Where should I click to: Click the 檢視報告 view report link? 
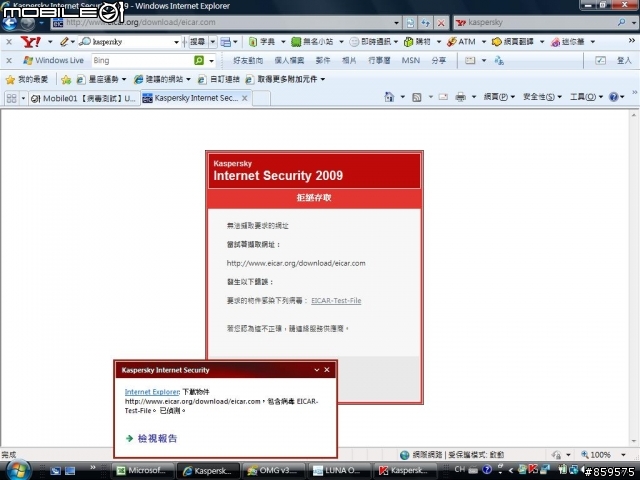(157, 438)
